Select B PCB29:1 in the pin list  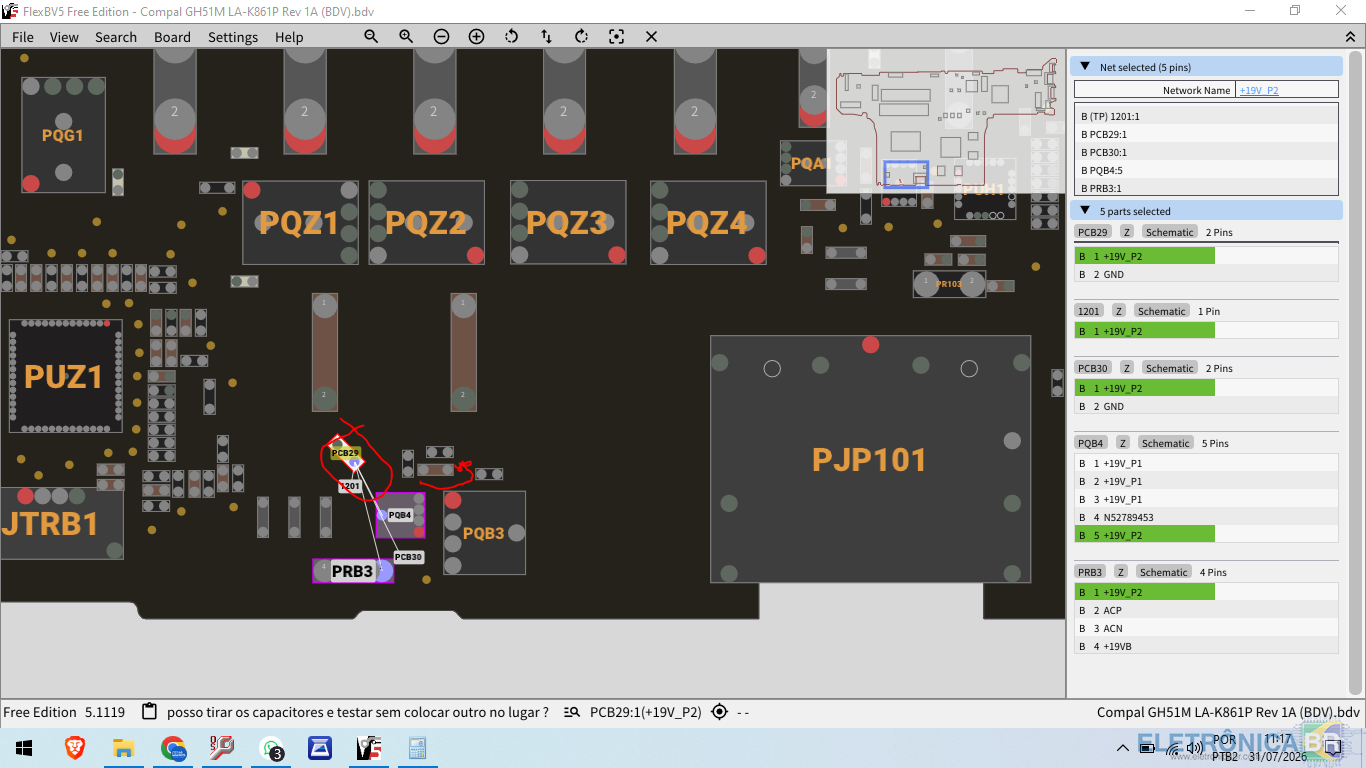1206,134
